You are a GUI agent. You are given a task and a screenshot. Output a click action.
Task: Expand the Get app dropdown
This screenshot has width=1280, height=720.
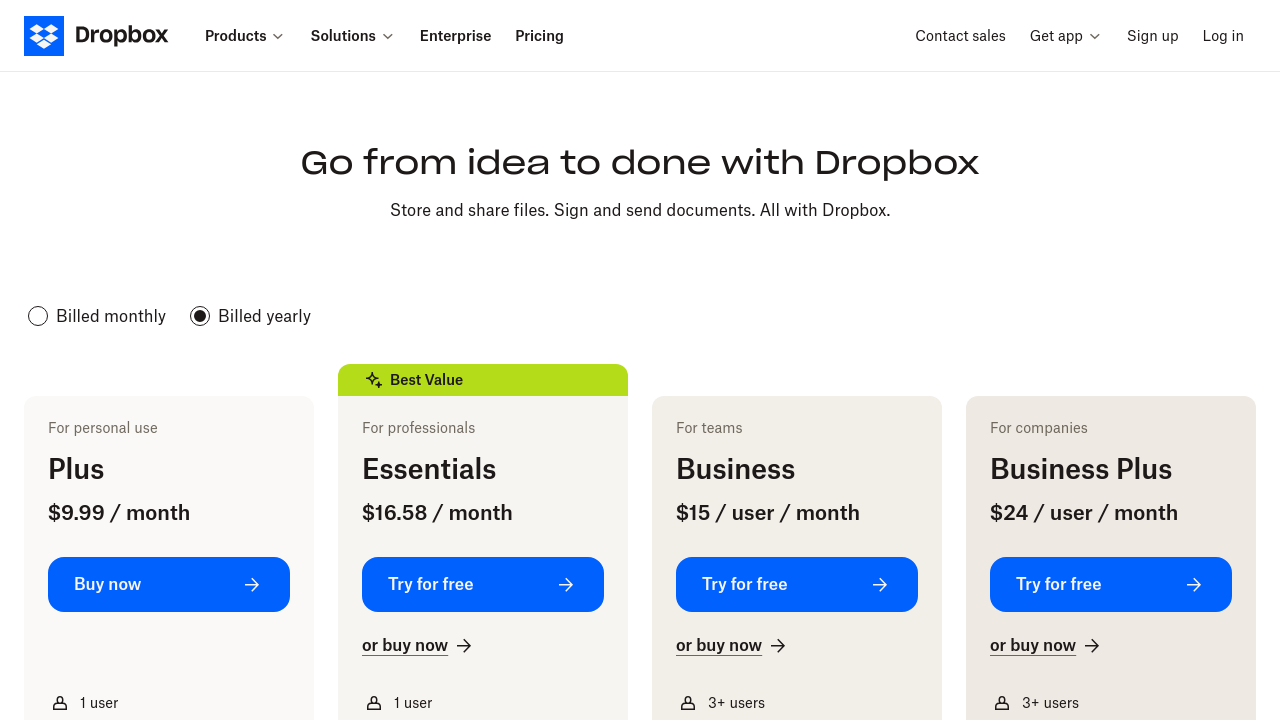[x=1065, y=36]
